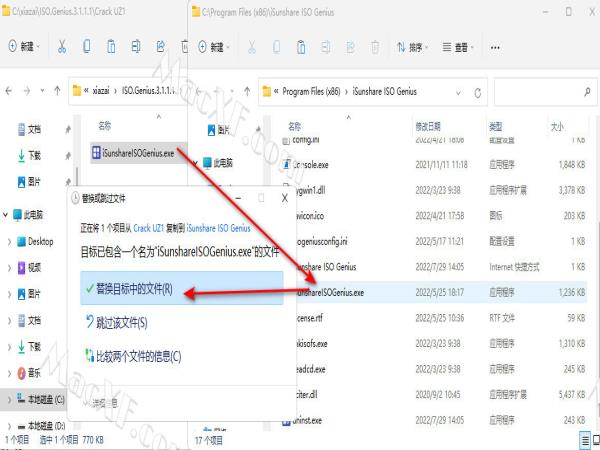Collapse This PC in left navigation pane
Viewport: 600px width, 450px height.
5,215
